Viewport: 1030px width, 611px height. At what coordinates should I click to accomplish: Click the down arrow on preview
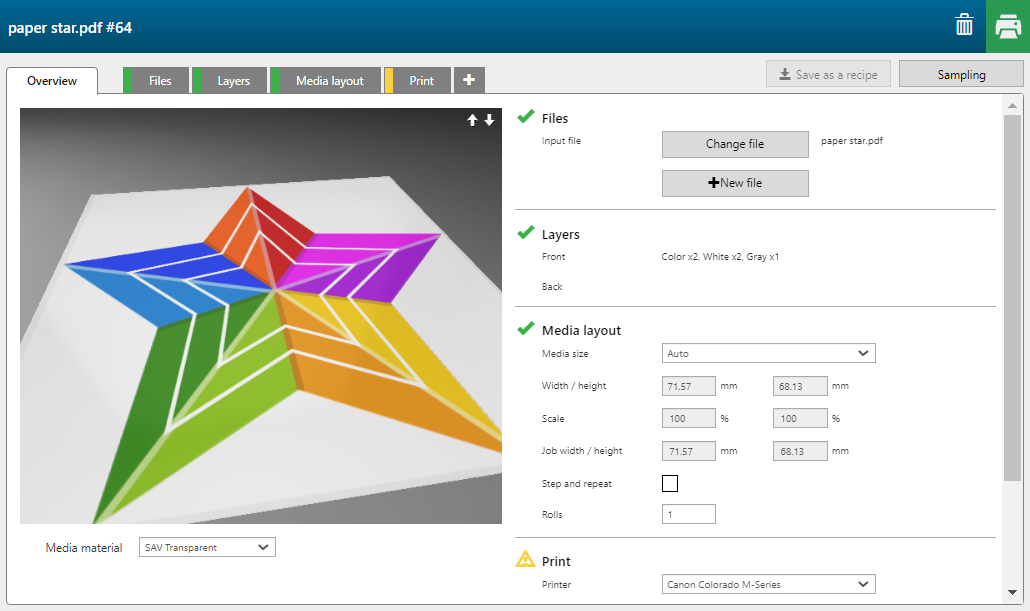(489, 120)
